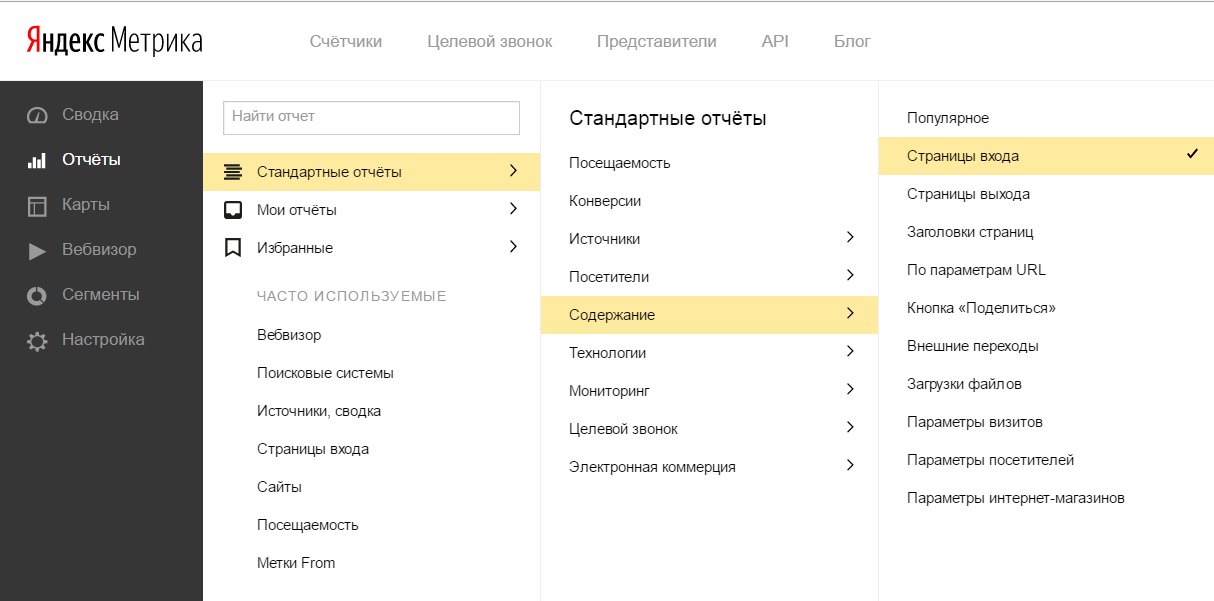The height and width of the screenshot is (601, 1214).
Task: Click the Вебвизор play icon
Action: point(37,251)
